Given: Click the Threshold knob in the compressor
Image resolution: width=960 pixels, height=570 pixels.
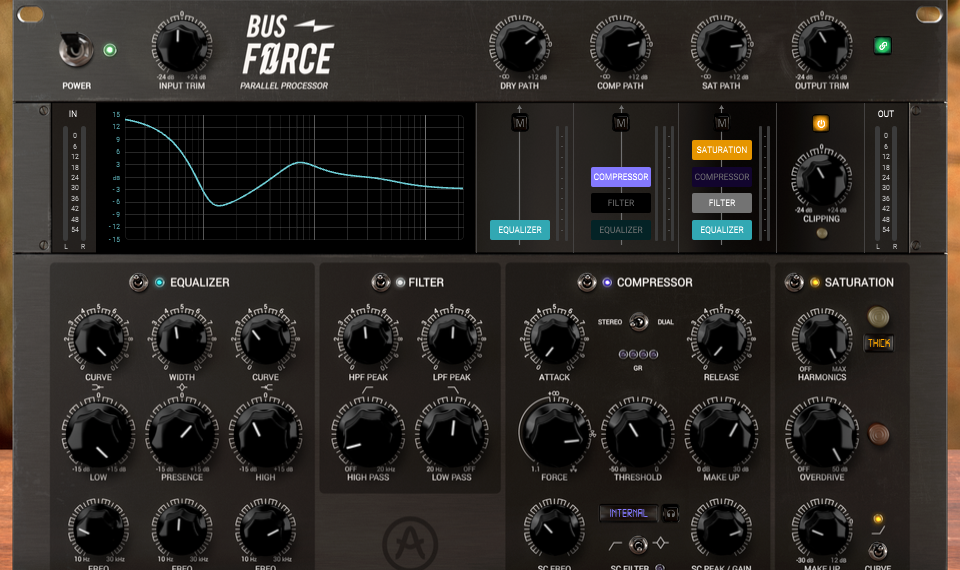Looking at the screenshot, I should click(x=637, y=433).
